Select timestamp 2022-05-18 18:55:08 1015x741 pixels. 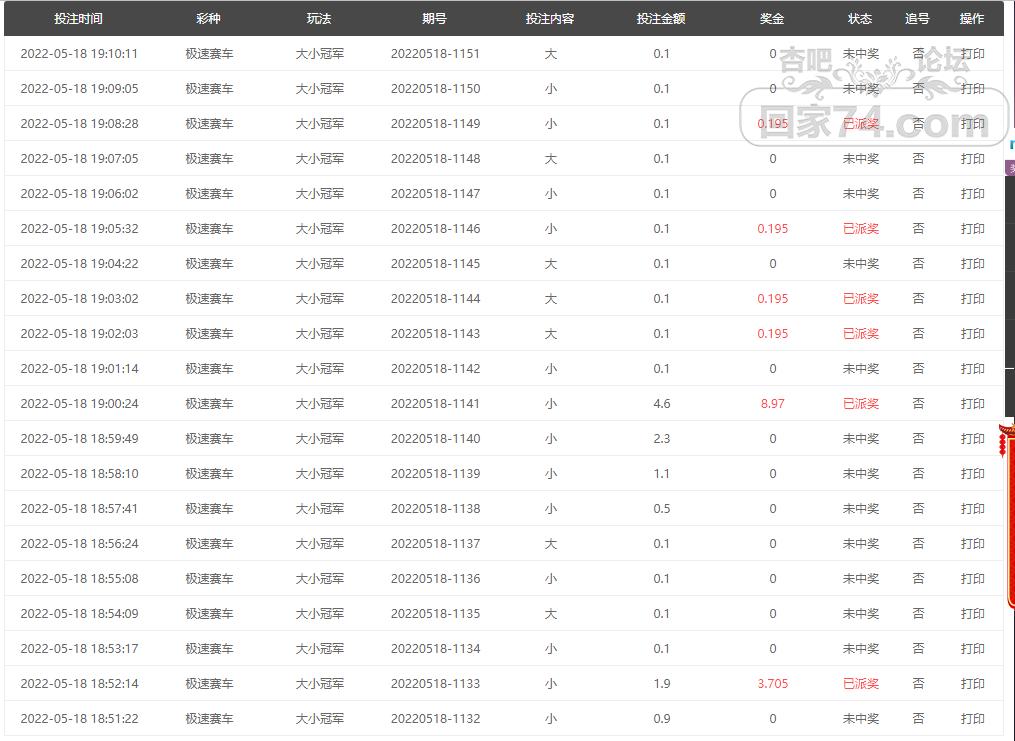pos(79,578)
